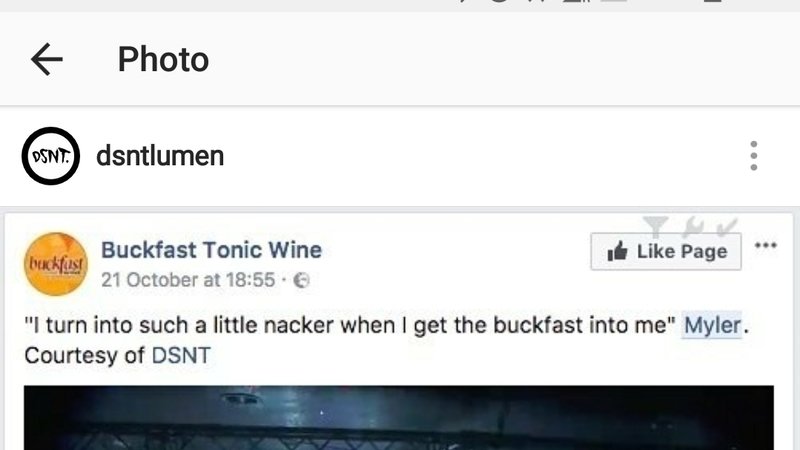Open the dark video thumbnail below caption

pos(398,418)
